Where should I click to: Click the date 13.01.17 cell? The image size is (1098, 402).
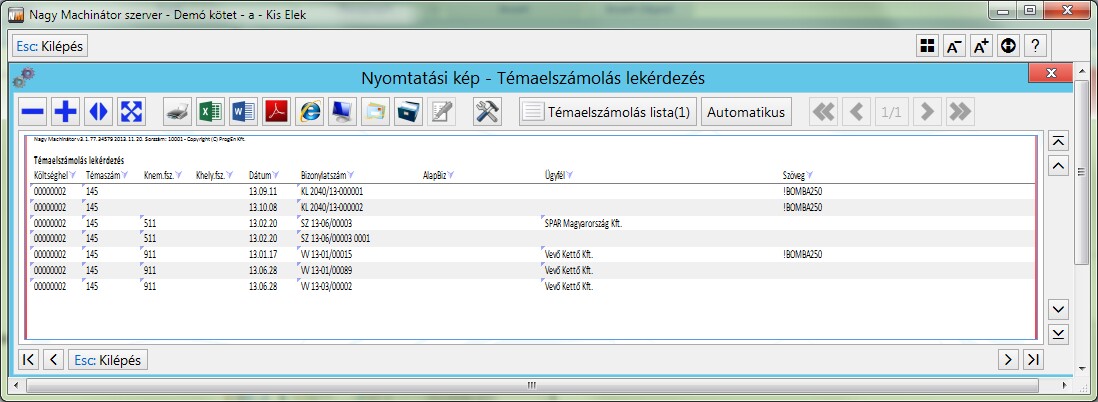pos(263,255)
